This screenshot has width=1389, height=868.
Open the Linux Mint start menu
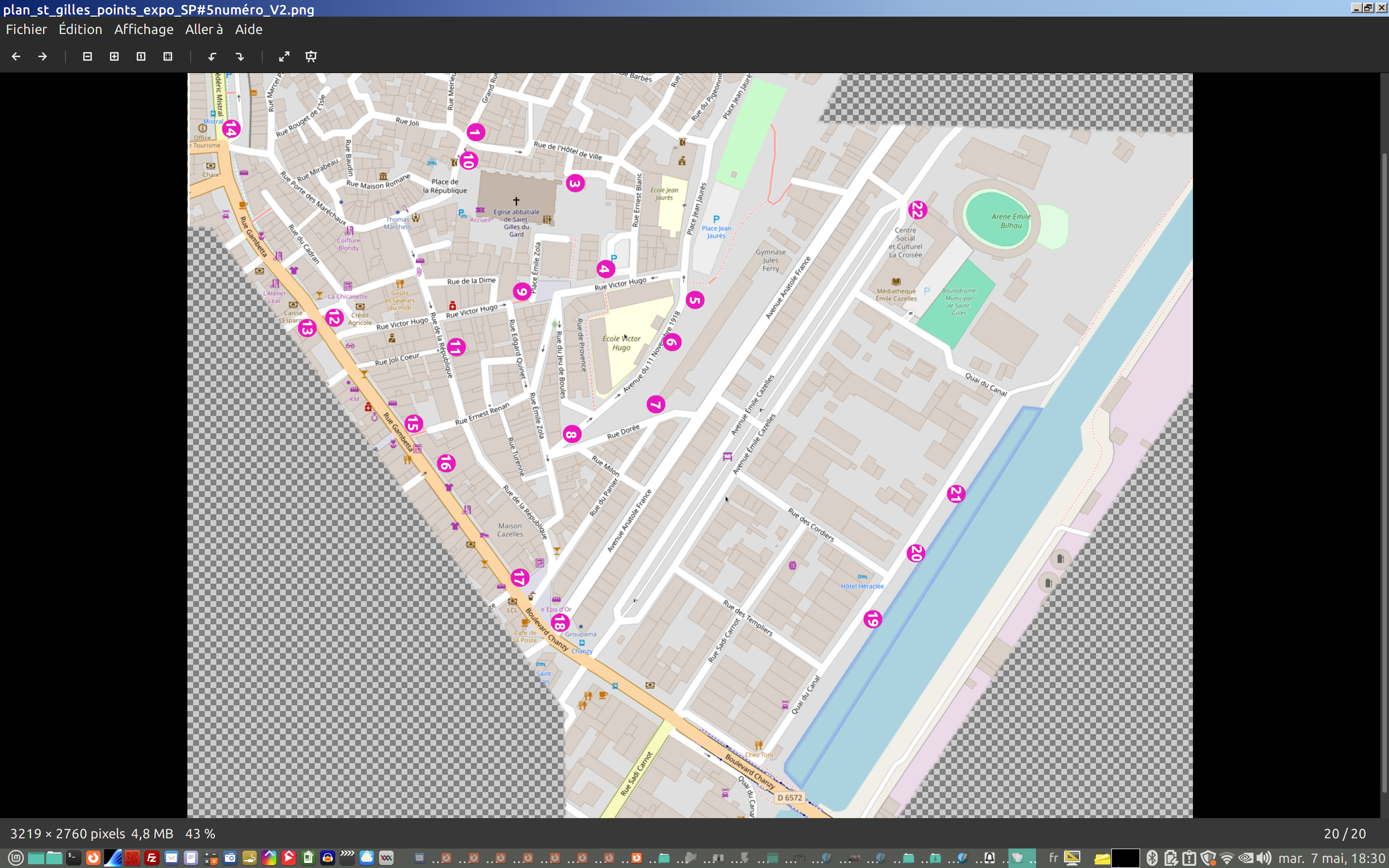(x=16, y=858)
